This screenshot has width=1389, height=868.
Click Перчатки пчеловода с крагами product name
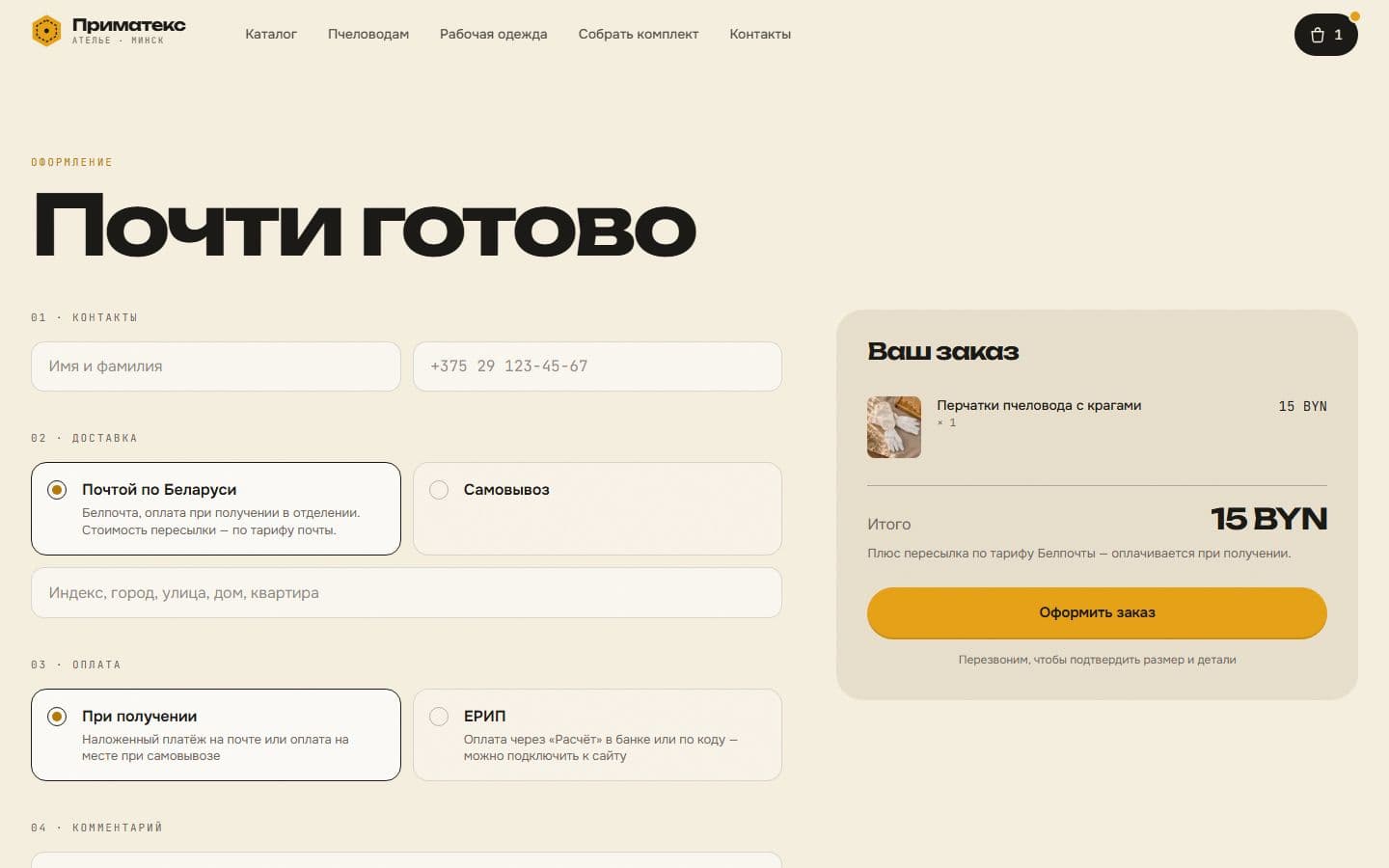tap(1039, 405)
